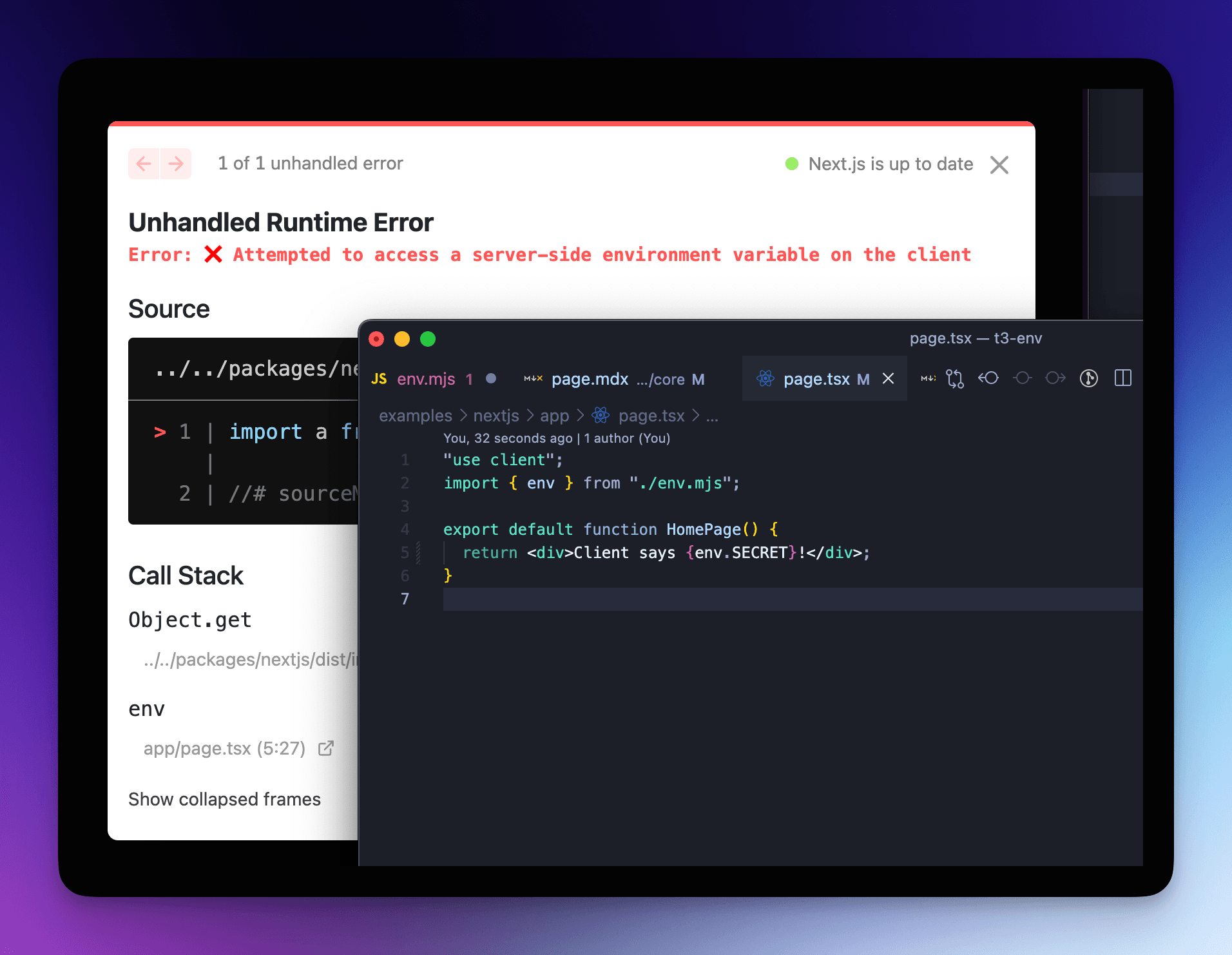Go to previous error with left arrow
This screenshot has height=955, width=1232.
[144, 164]
